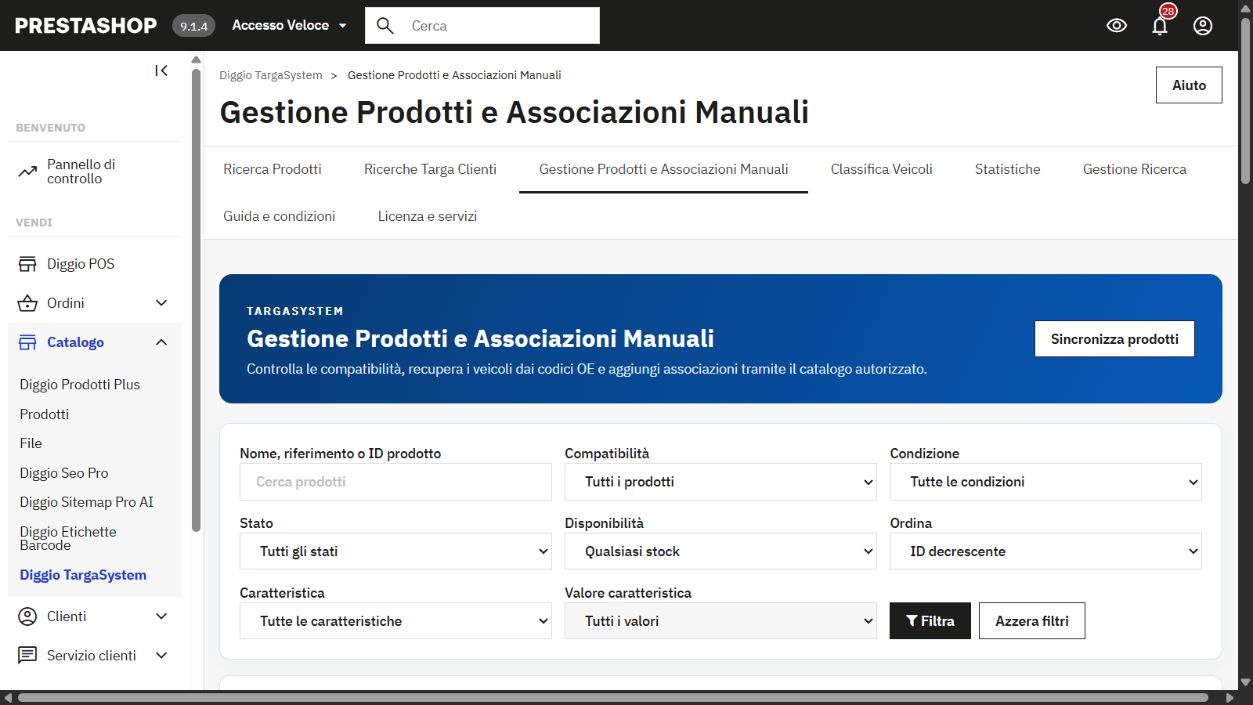
Task: View the shop via eye icon
Action: point(1117,26)
